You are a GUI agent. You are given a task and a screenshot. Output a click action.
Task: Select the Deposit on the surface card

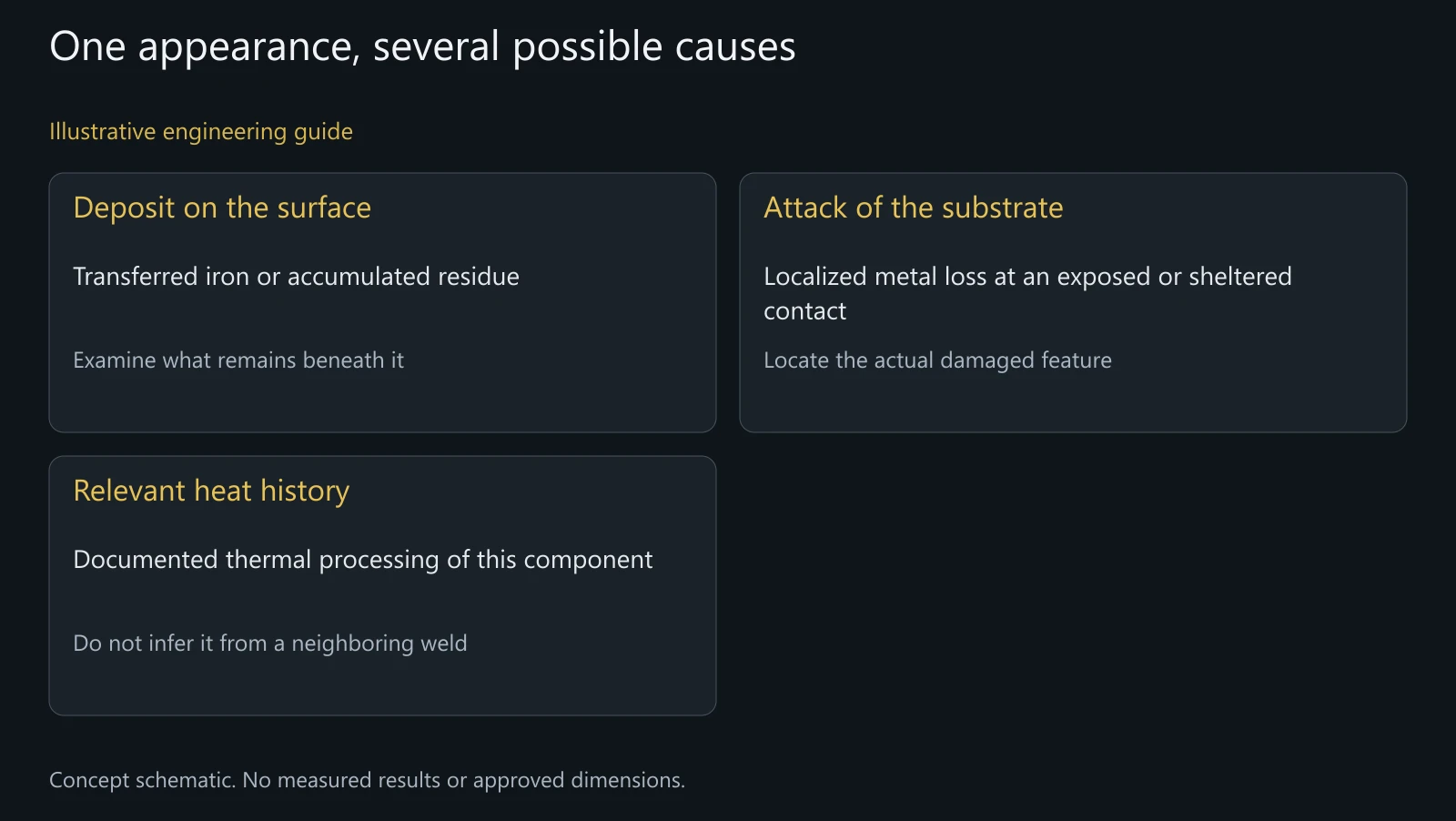click(382, 302)
